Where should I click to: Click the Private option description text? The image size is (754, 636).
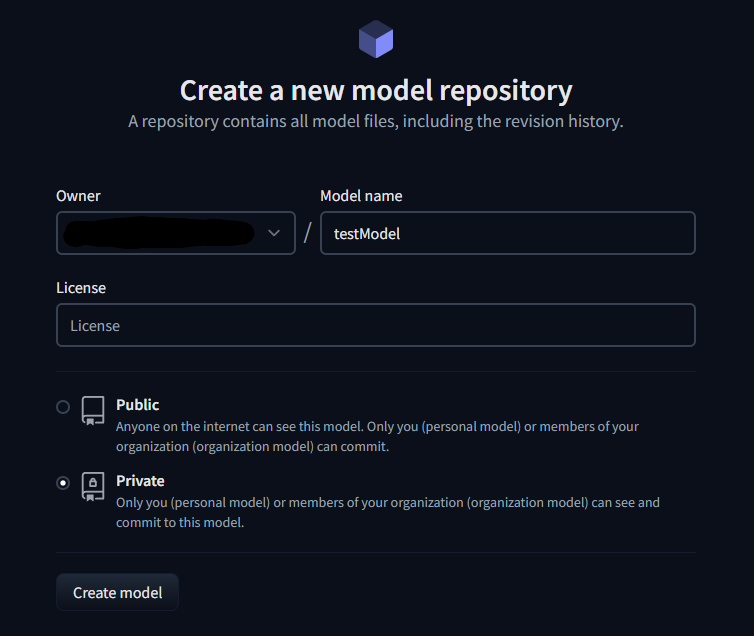tap(388, 512)
